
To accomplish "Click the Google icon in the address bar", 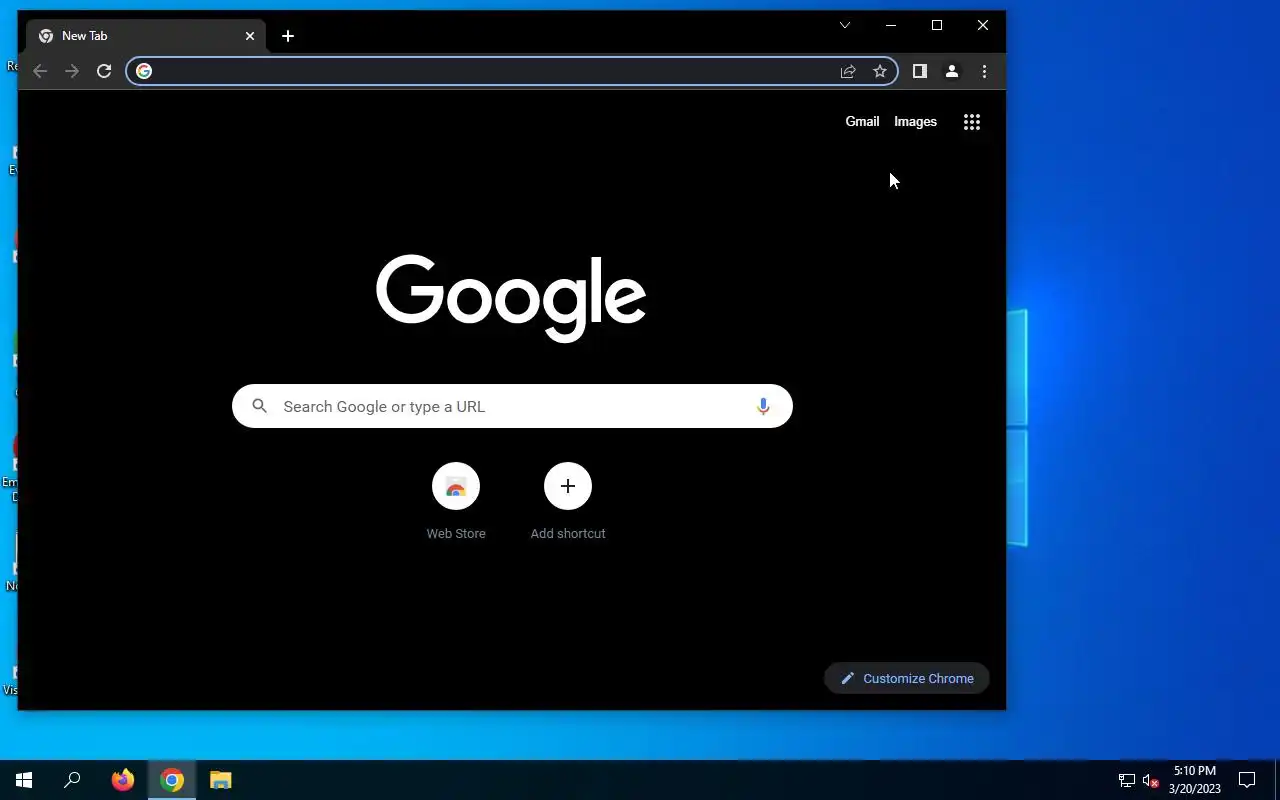I will click(x=144, y=71).
